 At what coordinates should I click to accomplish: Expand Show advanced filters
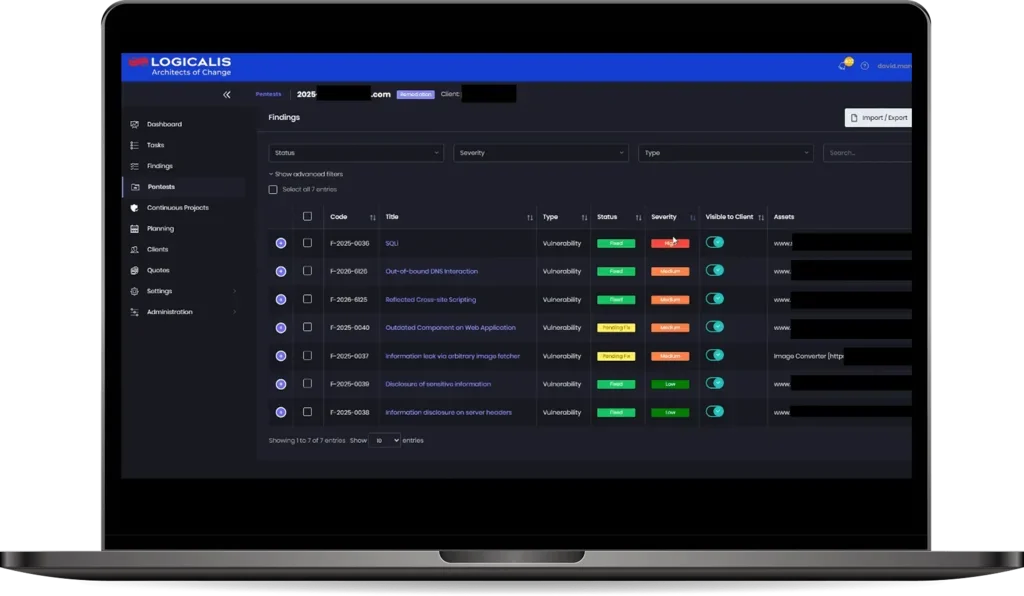(306, 174)
